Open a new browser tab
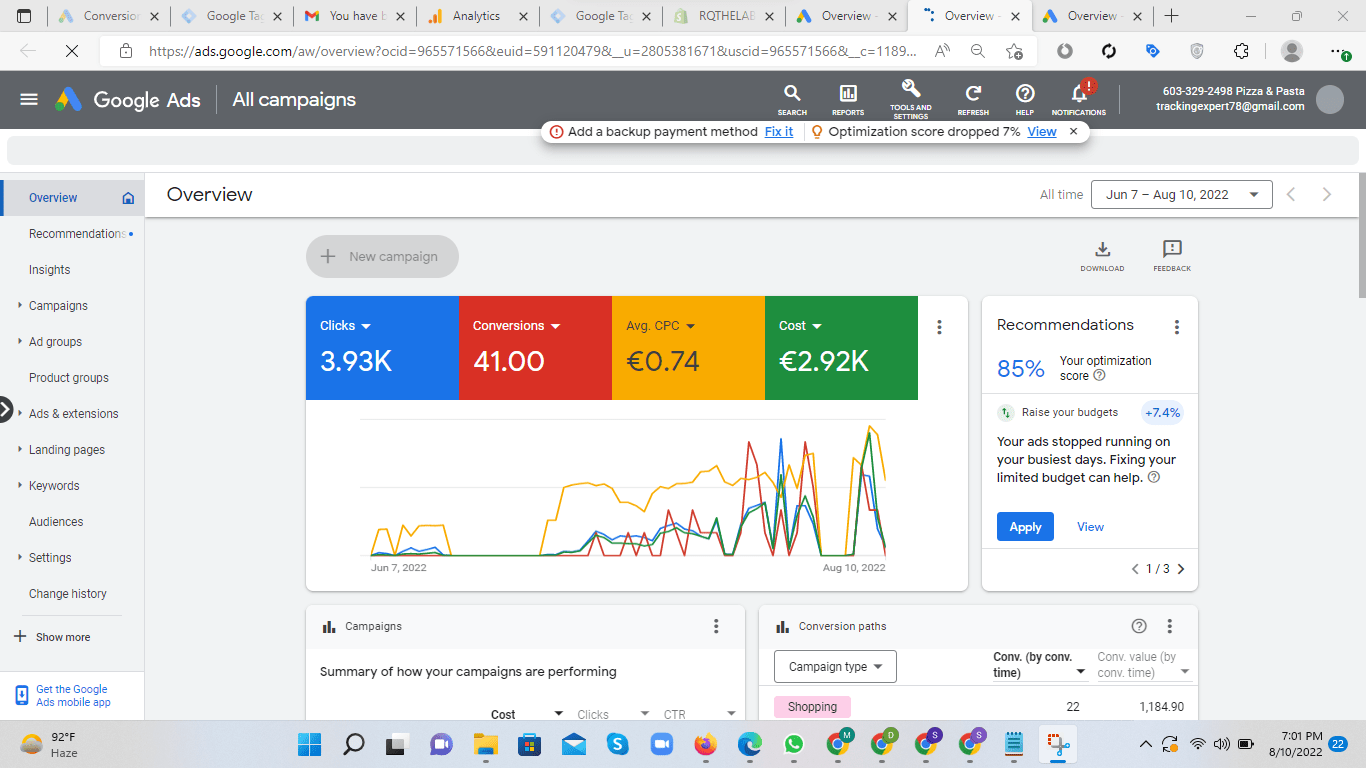The image size is (1366, 768). pyautogui.click(x=1172, y=16)
